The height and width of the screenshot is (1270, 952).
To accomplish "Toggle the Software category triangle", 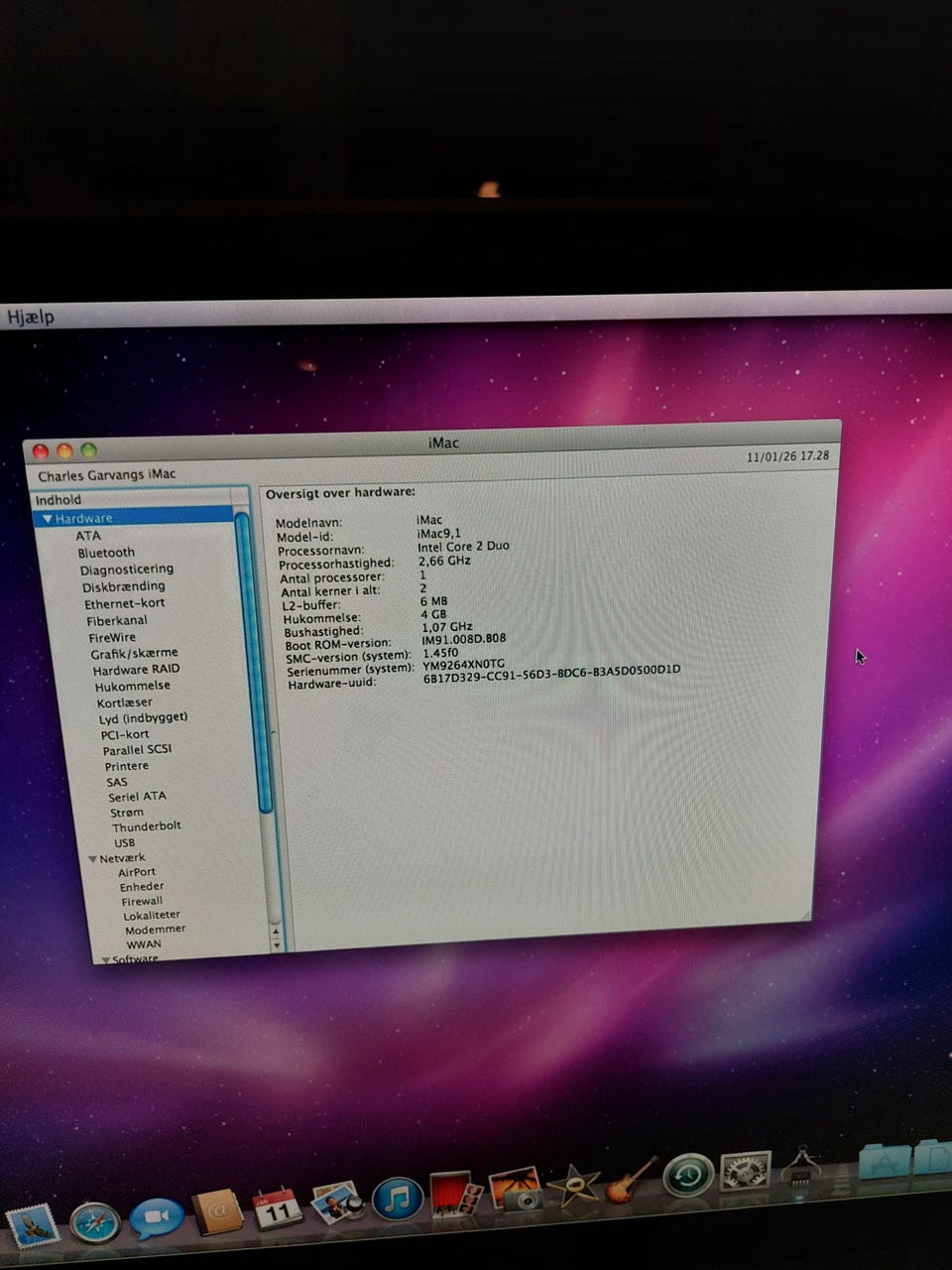I will 105,959.
